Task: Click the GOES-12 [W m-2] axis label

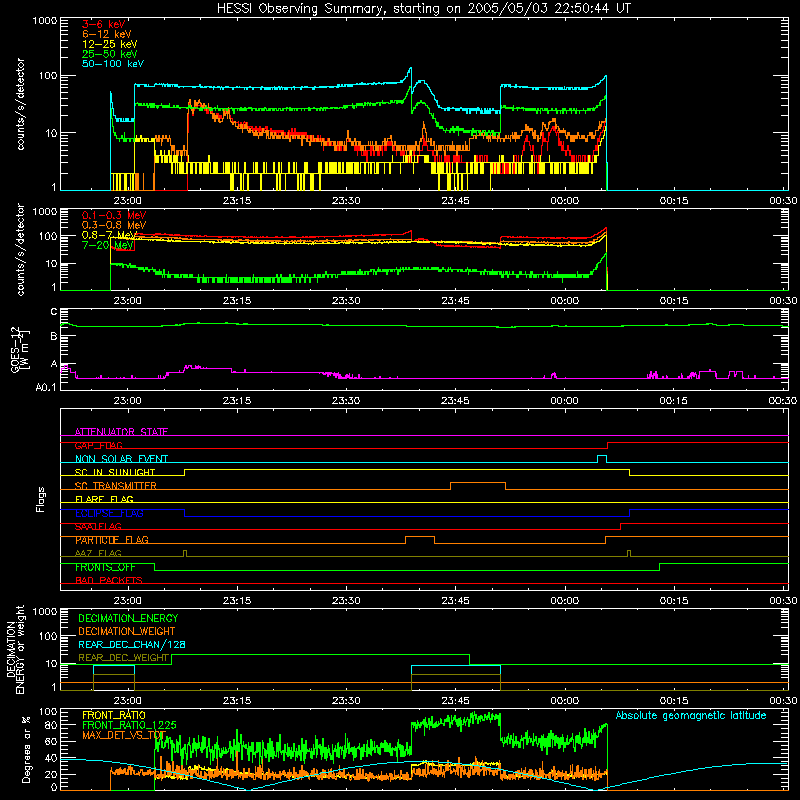Action: [x=19, y=349]
